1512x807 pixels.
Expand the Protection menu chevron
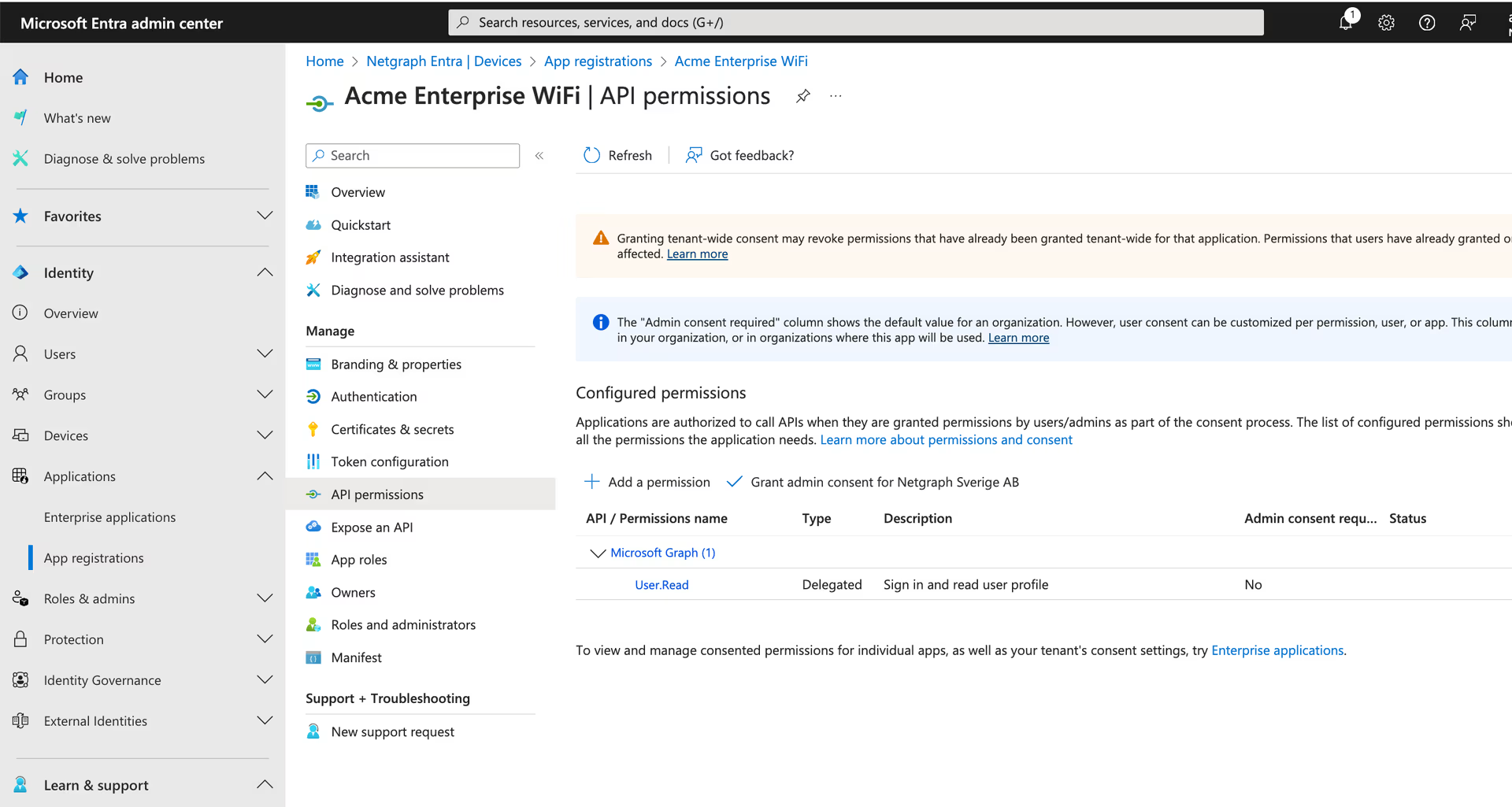pos(265,639)
